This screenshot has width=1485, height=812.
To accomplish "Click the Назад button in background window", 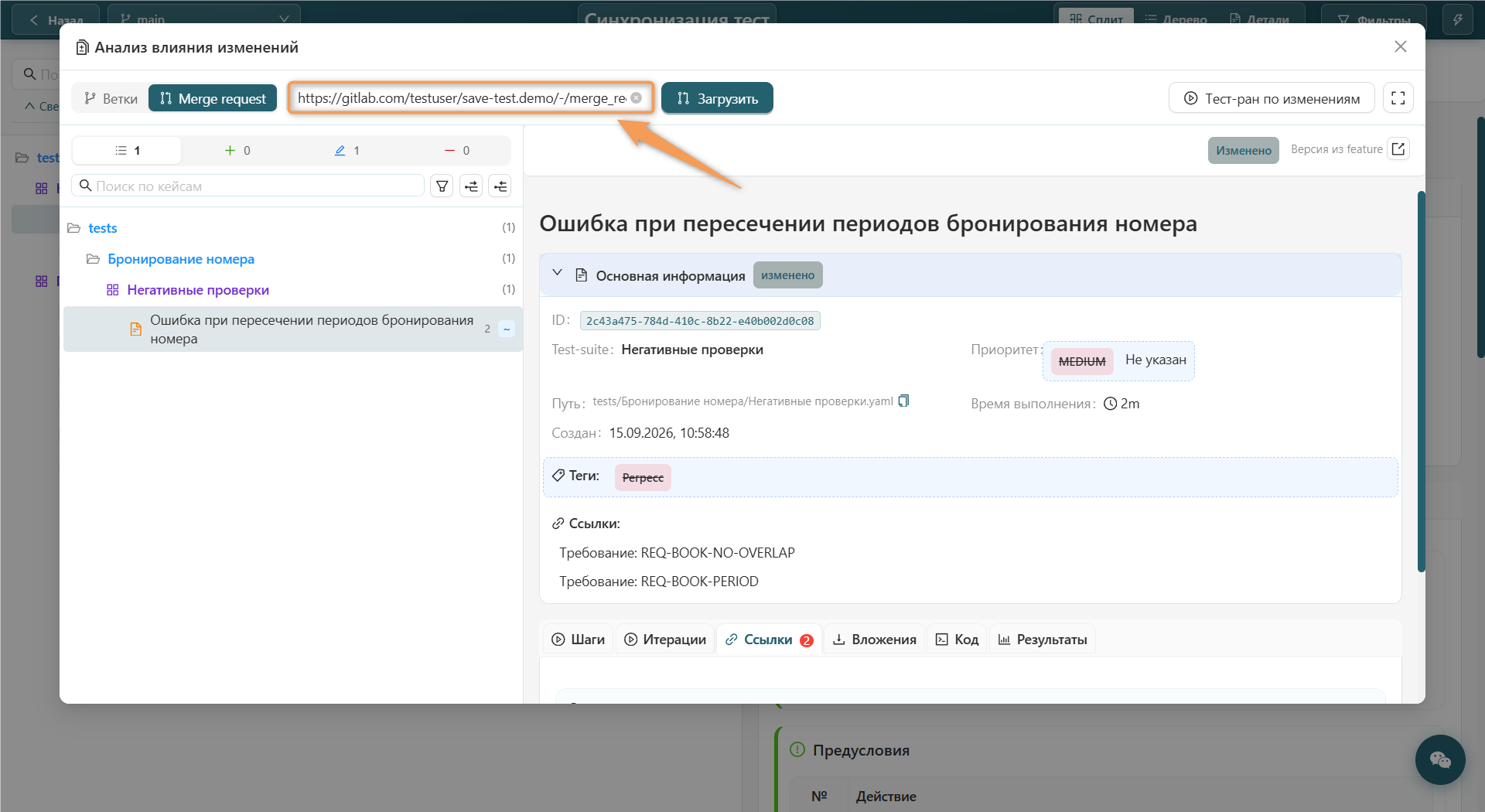I will [56, 19].
